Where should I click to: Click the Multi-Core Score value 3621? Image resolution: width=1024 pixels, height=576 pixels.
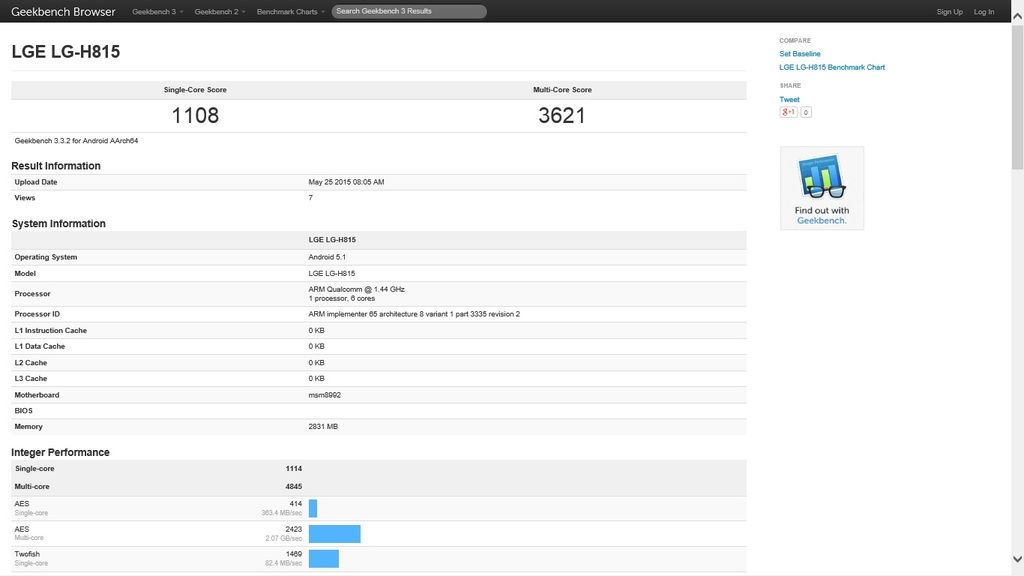click(x=561, y=115)
